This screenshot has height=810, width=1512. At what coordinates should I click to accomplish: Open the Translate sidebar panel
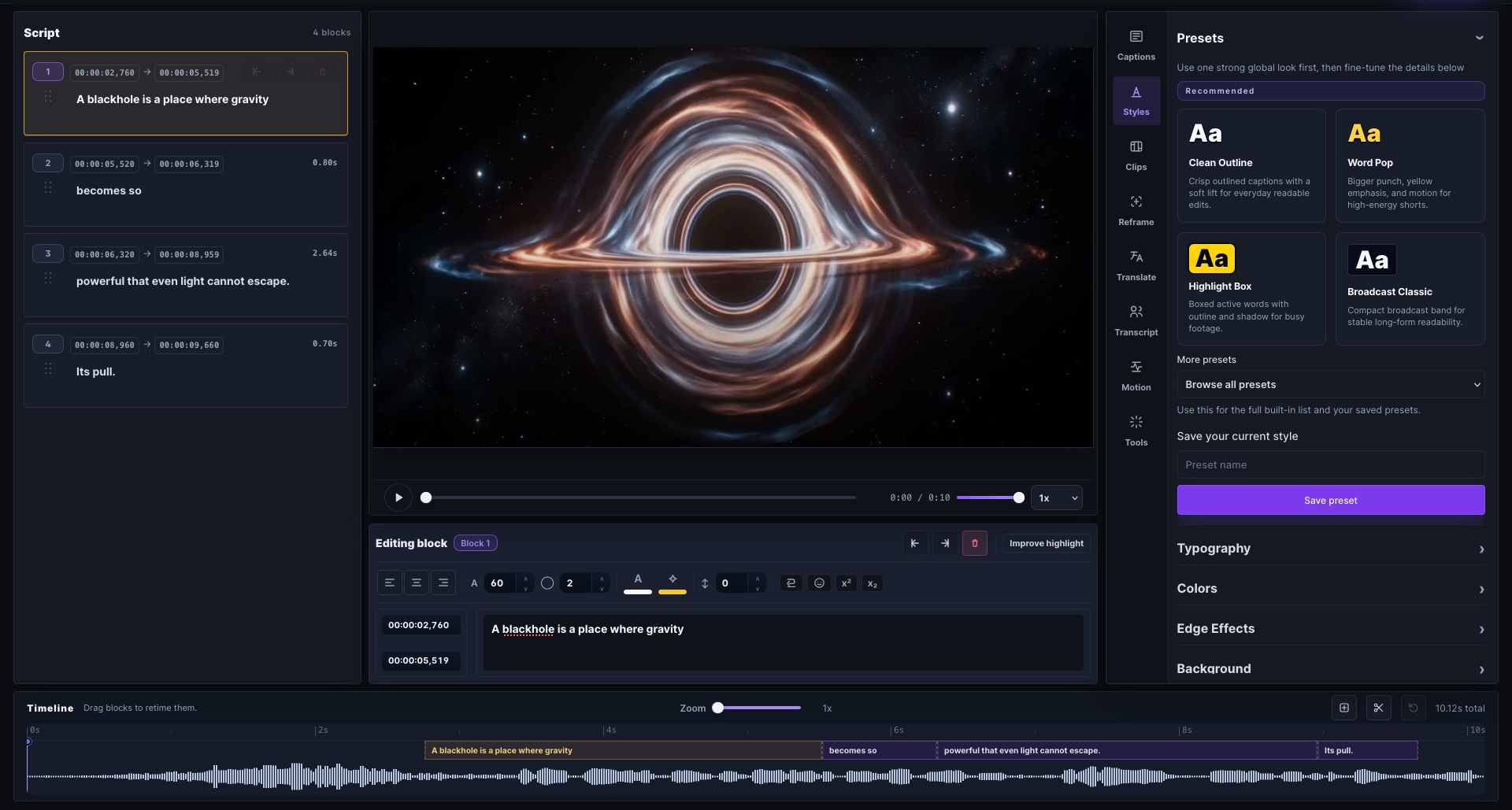point(1136,266)
